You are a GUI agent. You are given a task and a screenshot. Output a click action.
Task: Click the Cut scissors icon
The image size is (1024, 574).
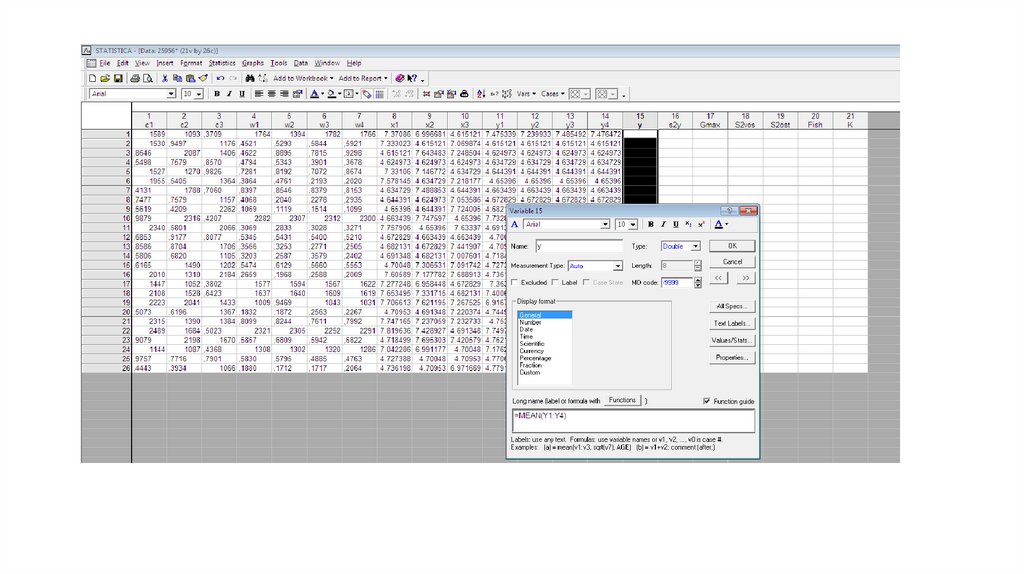[165, 78]
